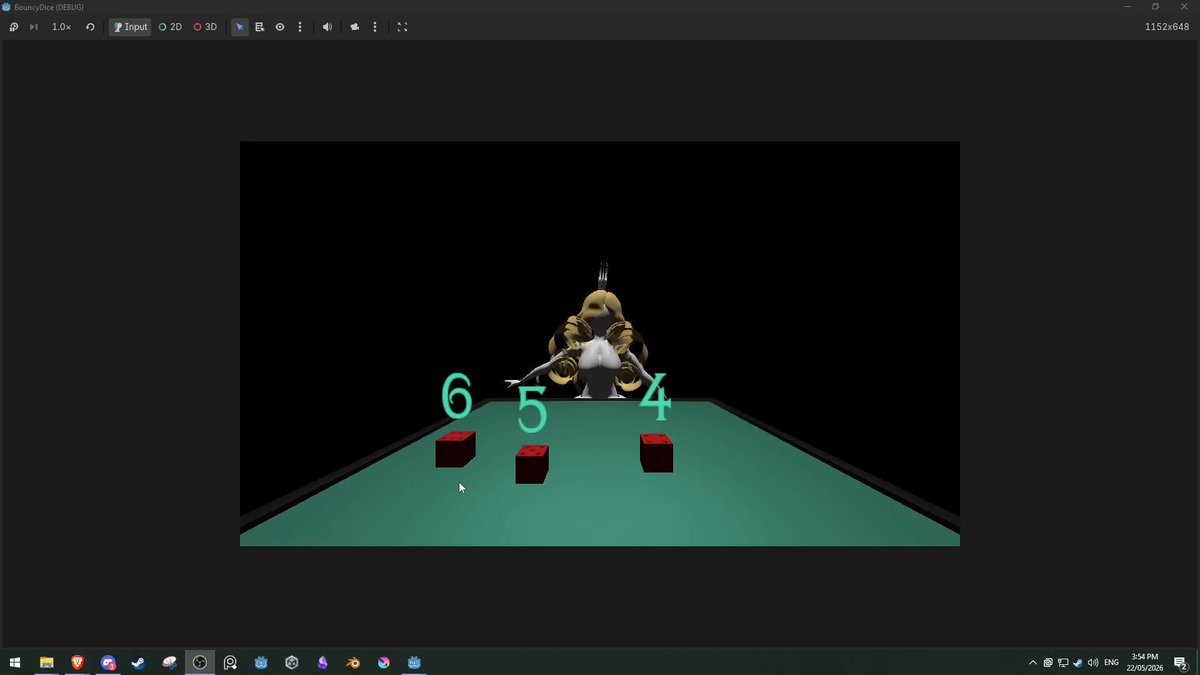Toggle the Input mode button
The image size is (1200, 675).
[x=130, y=27]
